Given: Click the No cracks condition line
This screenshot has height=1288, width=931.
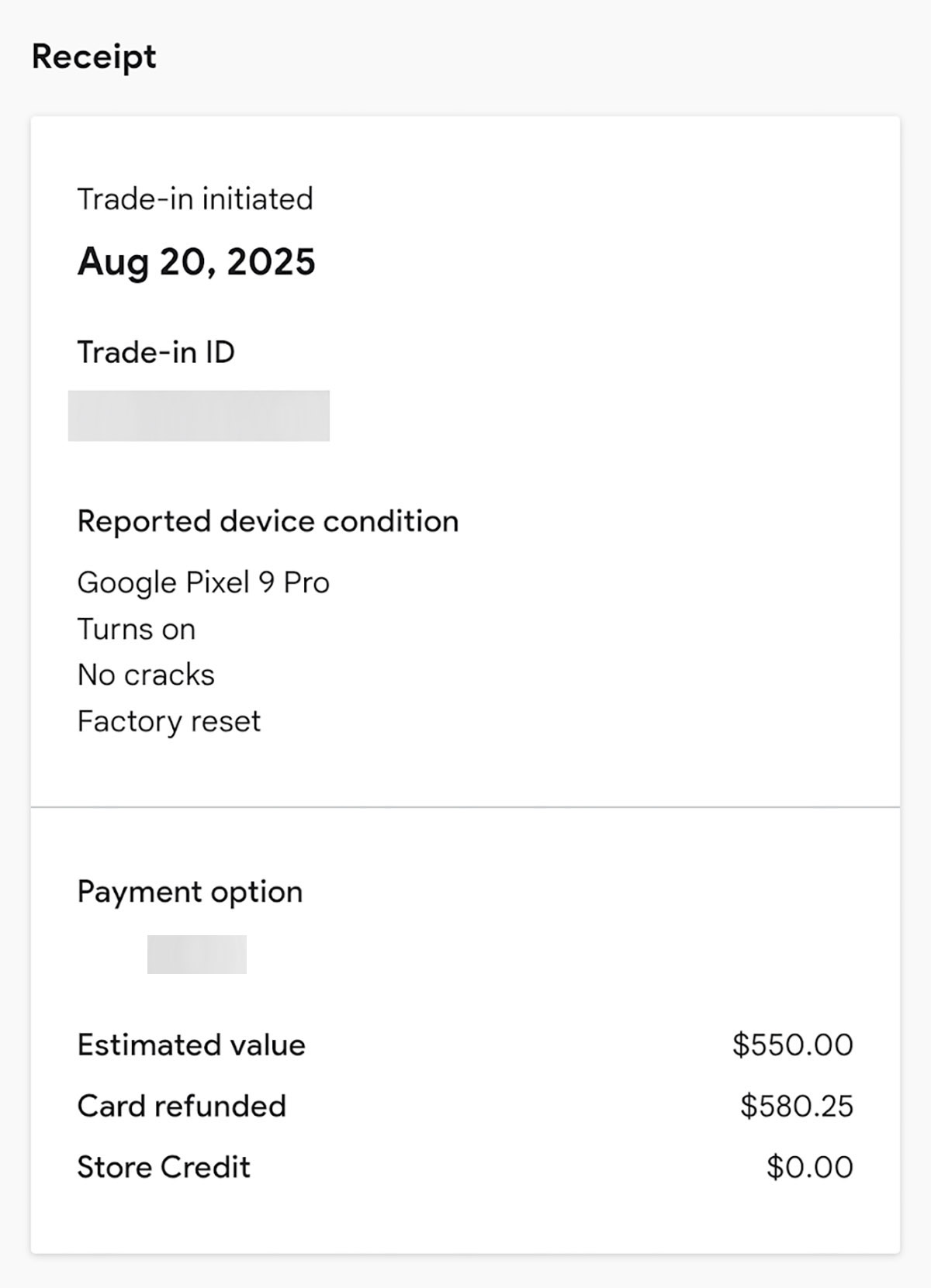Looking at the screenshot, I should (x=146, y=675).
